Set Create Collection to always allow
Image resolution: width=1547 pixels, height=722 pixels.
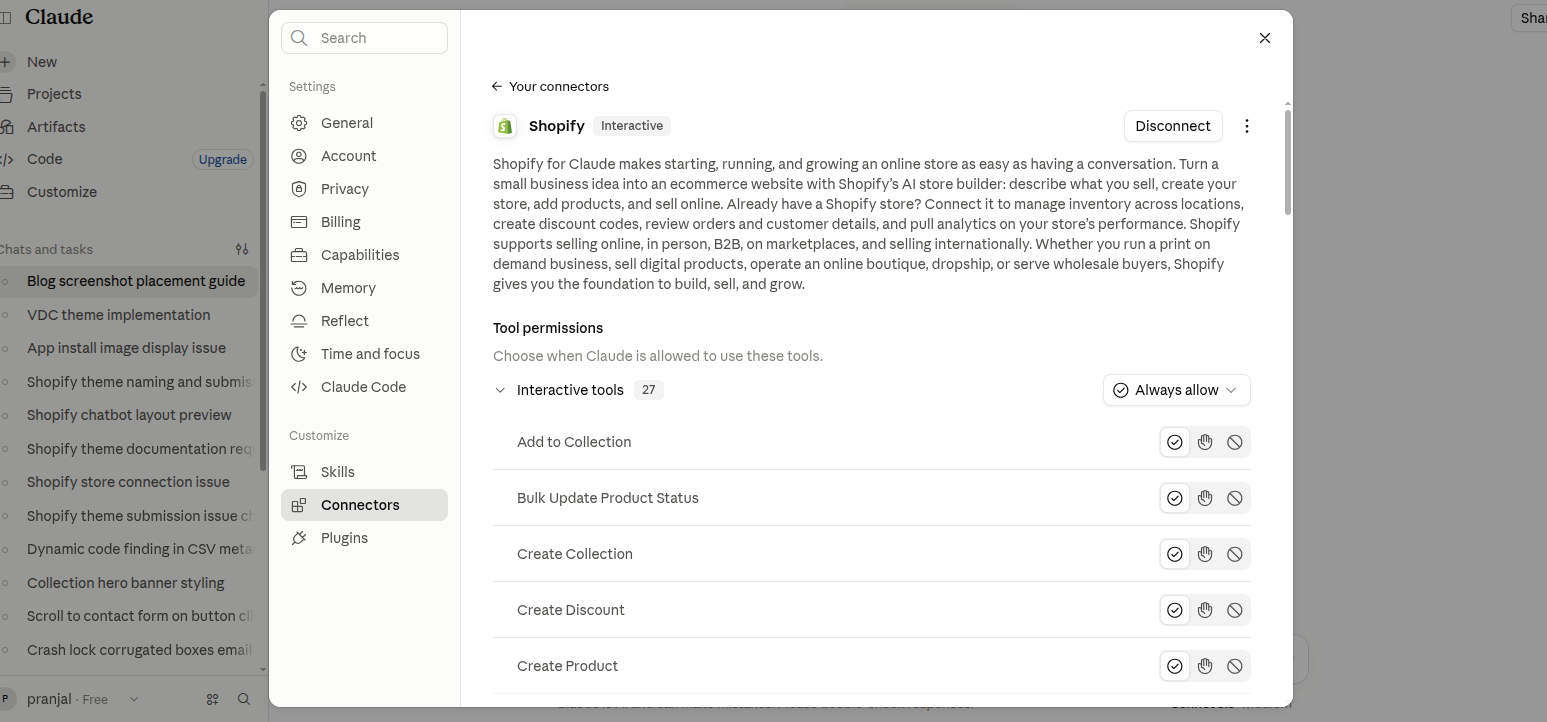(x=1175, y=554)
